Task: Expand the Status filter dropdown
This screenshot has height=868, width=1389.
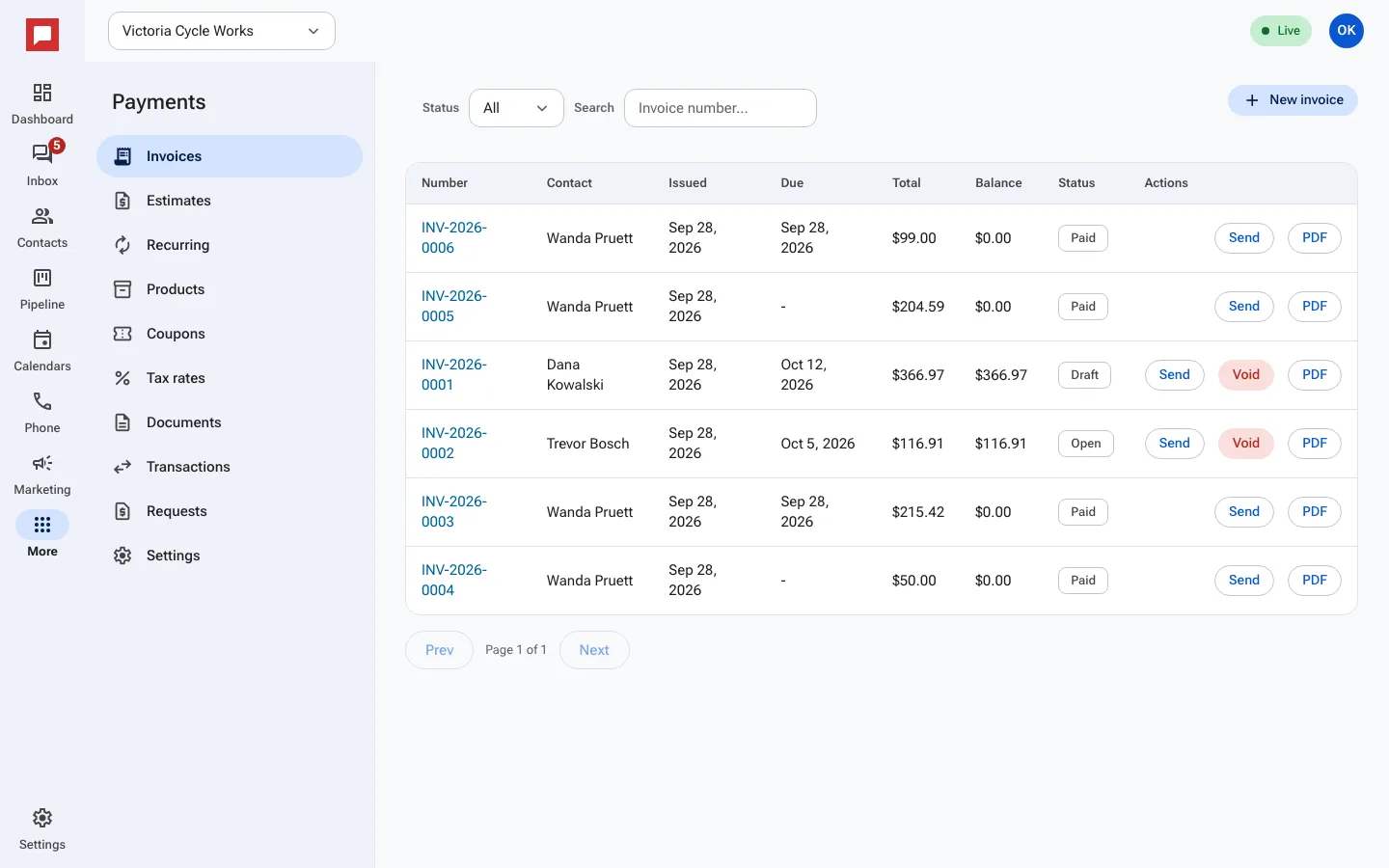Action: pos(516,108)
